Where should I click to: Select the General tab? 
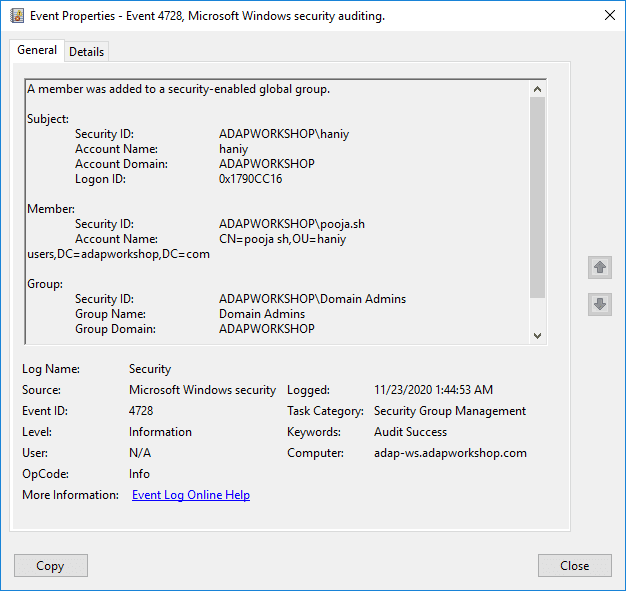point(37,50)
